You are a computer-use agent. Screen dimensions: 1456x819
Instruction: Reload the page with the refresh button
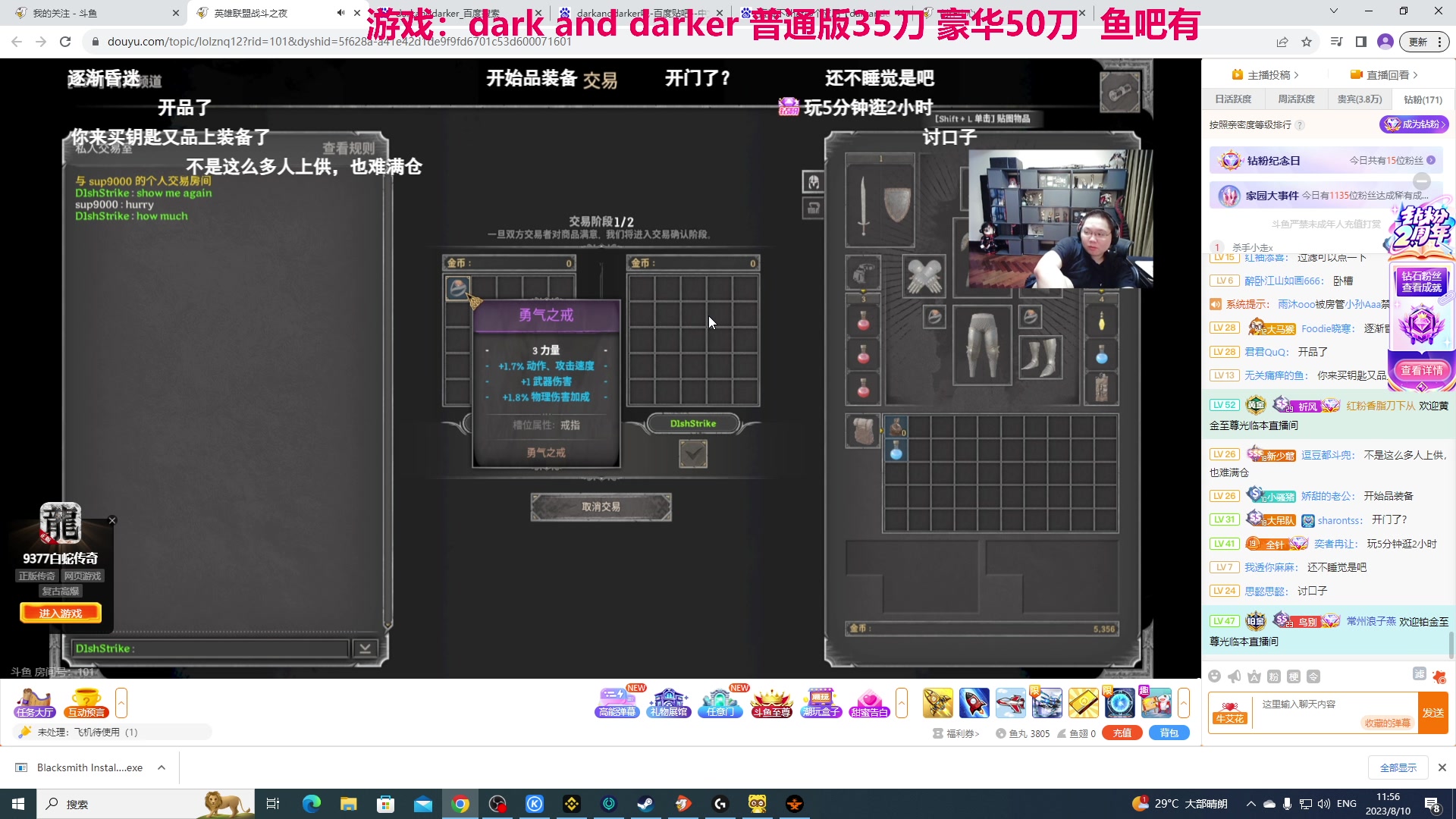pyautogui.click(x=65, y=42)
